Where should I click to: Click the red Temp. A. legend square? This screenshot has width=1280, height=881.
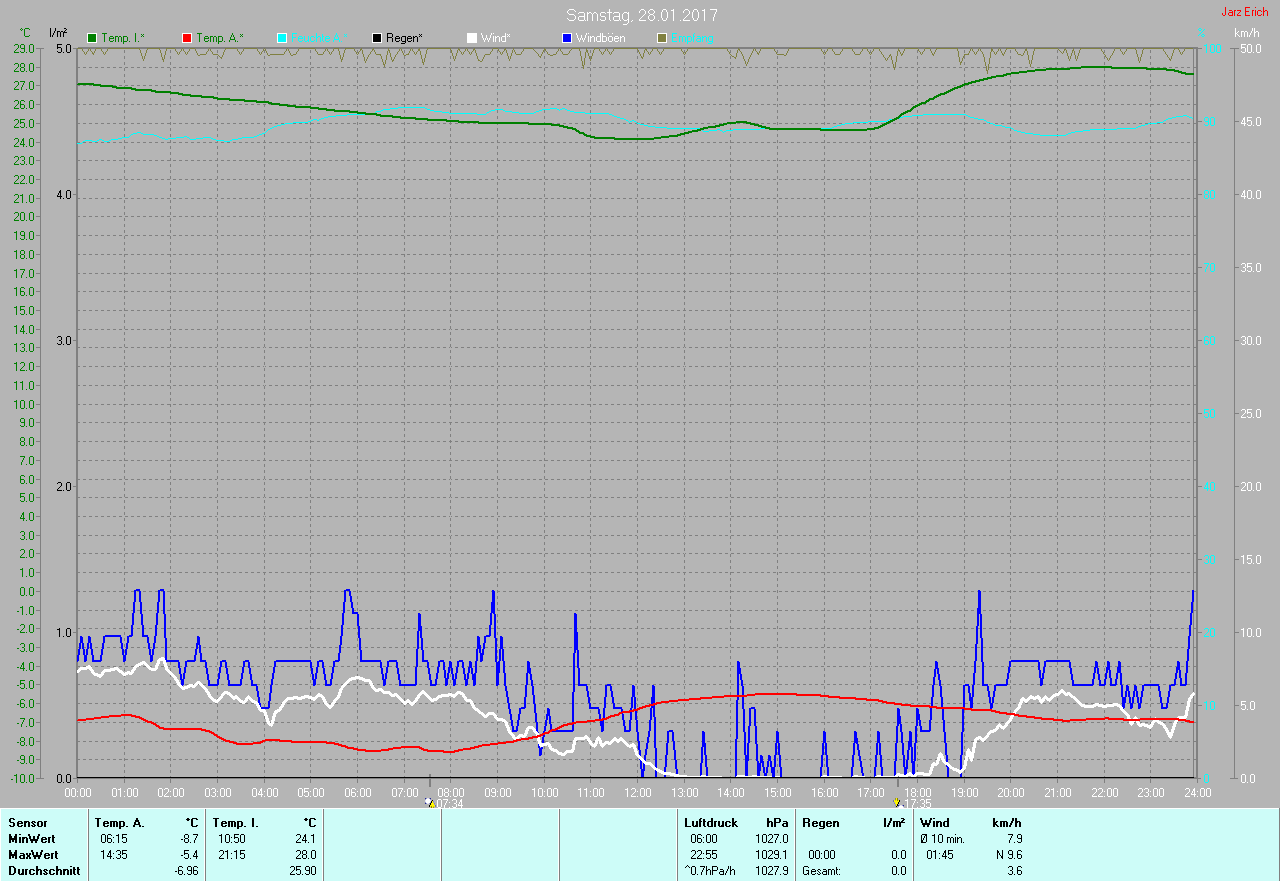[188, 38]
